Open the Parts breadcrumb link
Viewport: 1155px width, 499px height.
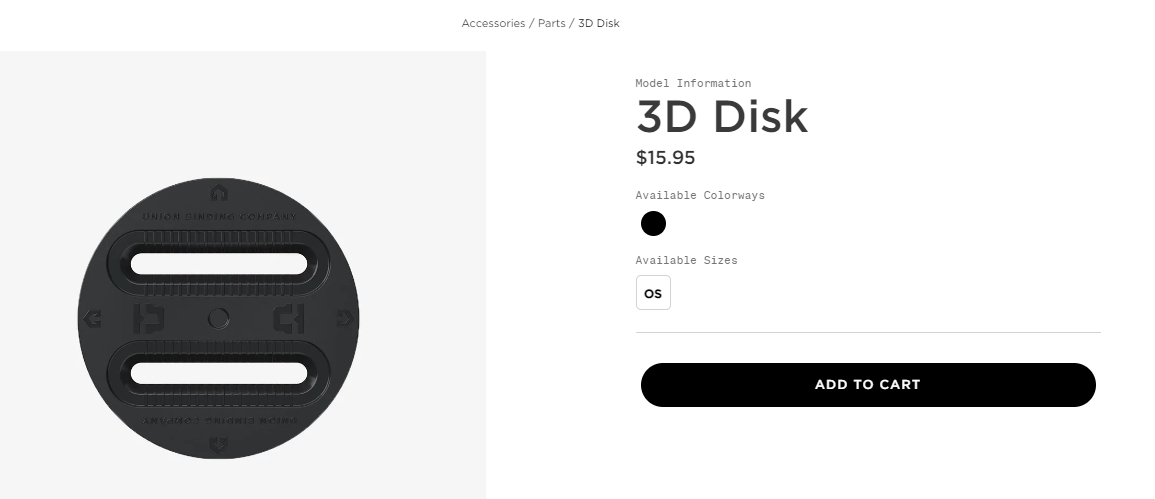click(x=551, y=23)
